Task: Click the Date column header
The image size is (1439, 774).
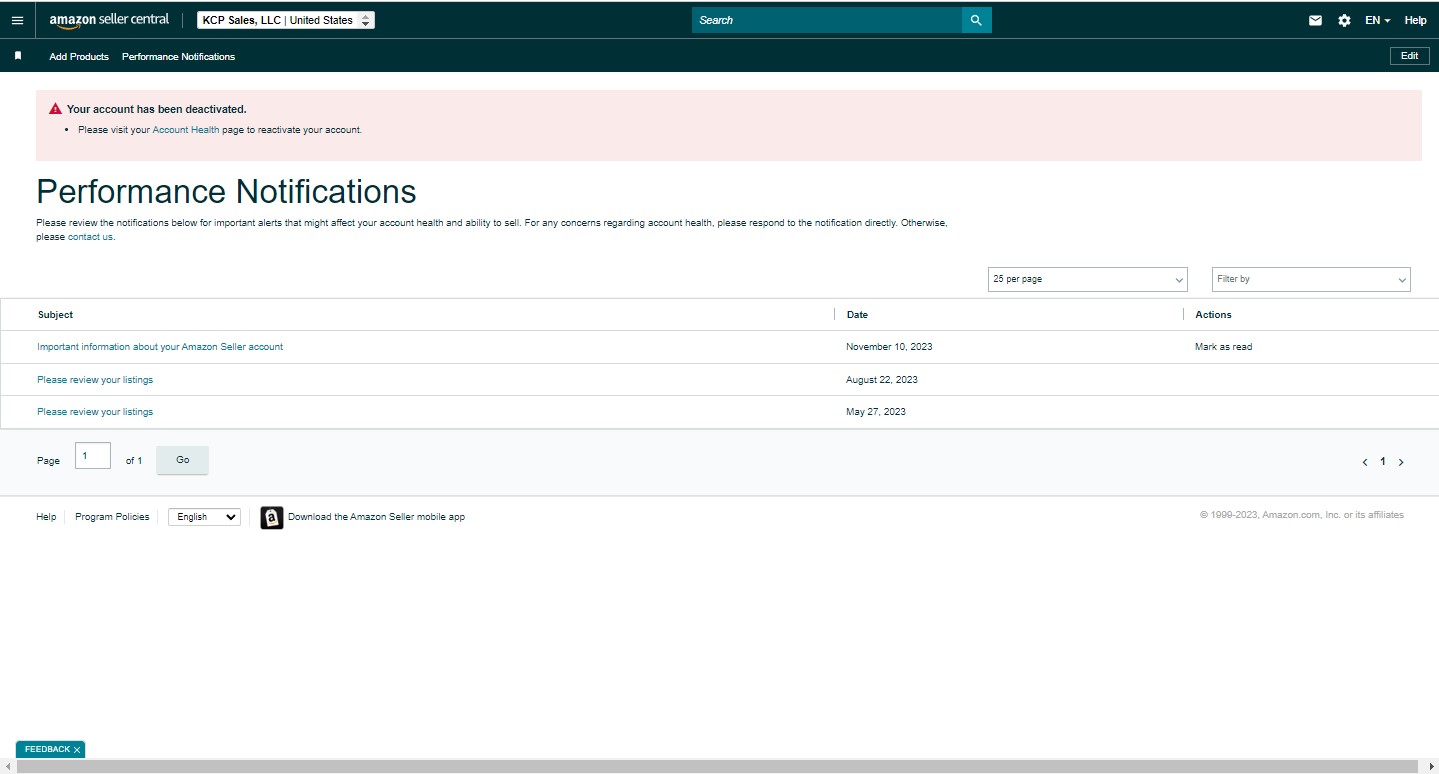Action: pyautogui.click(x=857, y=315)
